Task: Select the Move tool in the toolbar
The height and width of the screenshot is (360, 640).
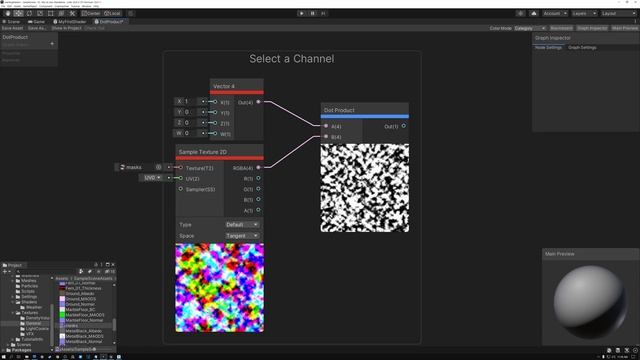Action: pos(18,13)
